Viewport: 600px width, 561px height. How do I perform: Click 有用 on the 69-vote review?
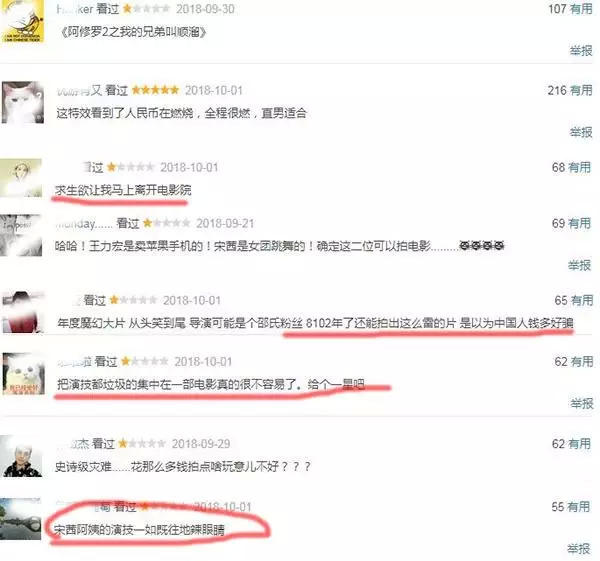[x=579, y=223]
